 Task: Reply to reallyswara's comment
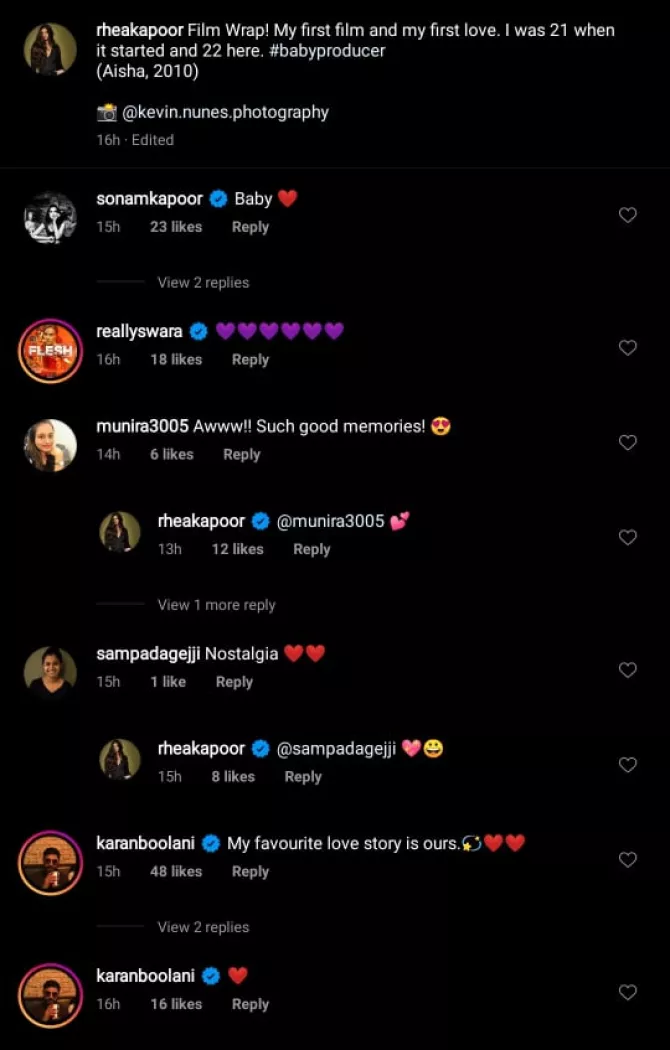coord(250,360)
